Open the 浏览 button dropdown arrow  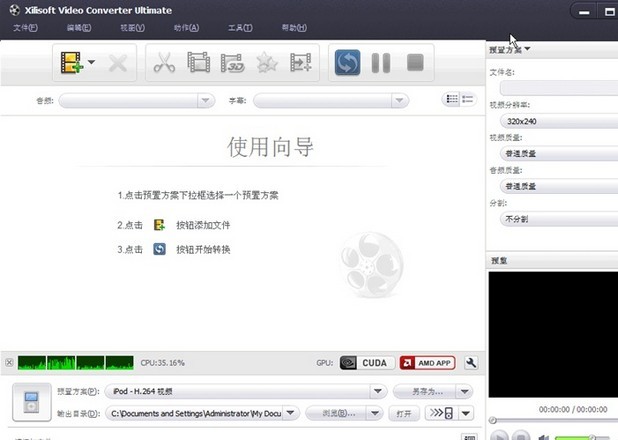[x=374, y=413]
